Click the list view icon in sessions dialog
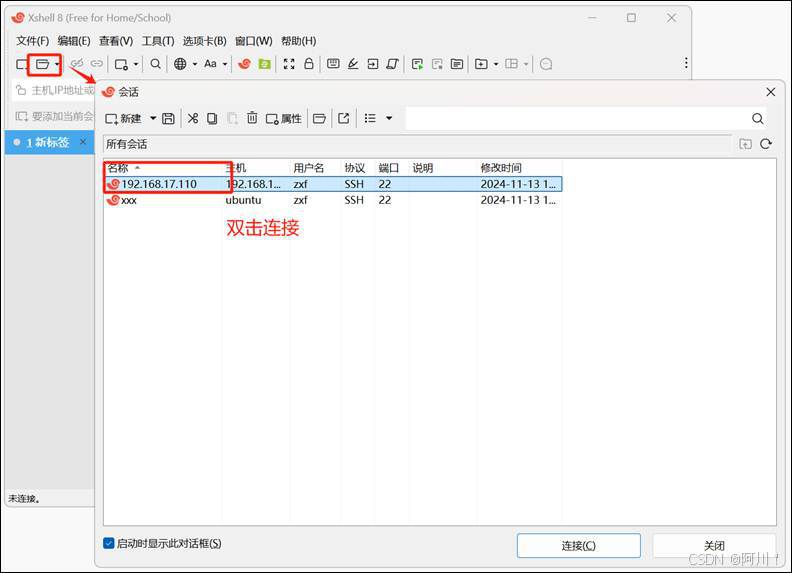 [x=370, y=118]
